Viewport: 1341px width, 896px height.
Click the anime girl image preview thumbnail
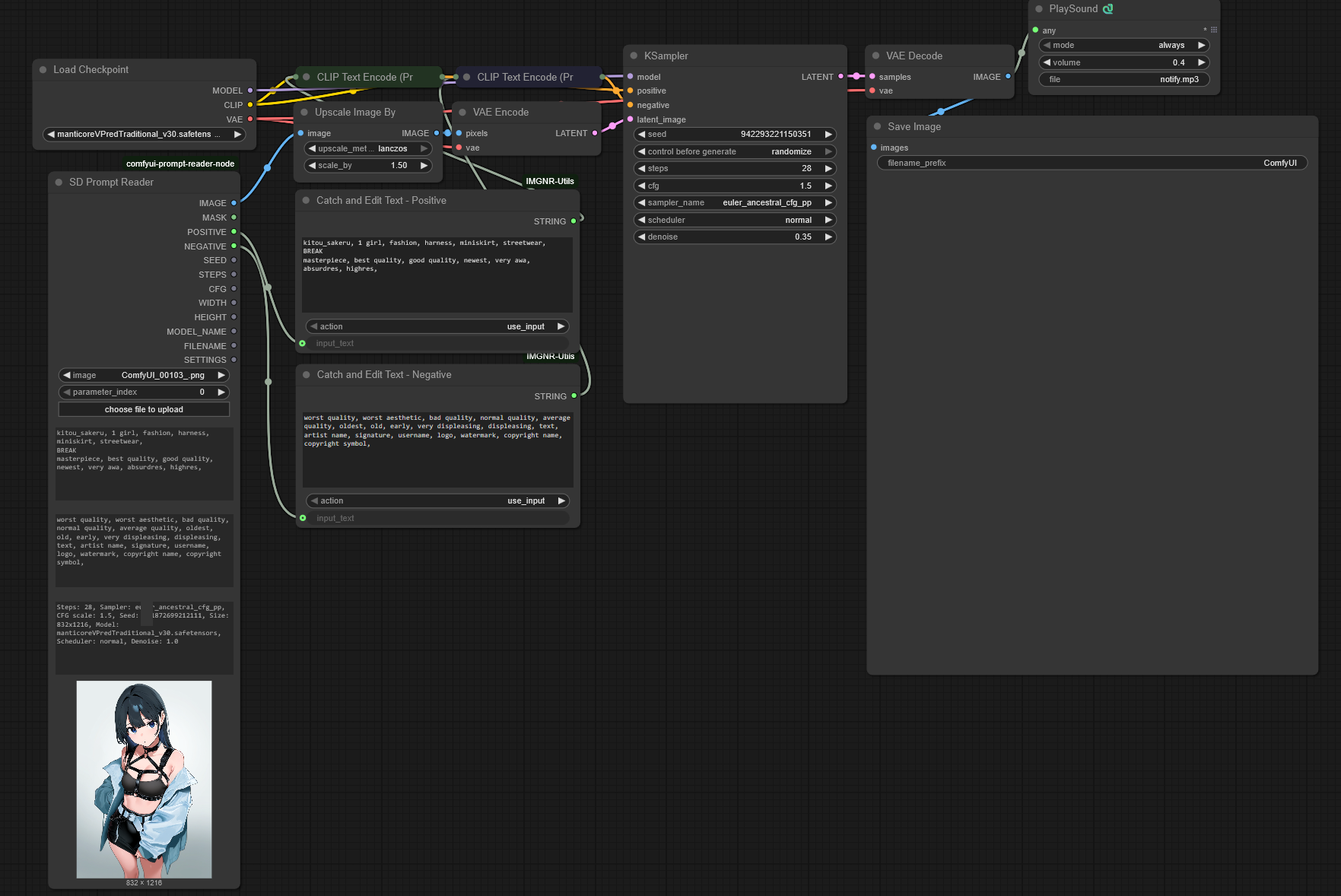point(145,780)
